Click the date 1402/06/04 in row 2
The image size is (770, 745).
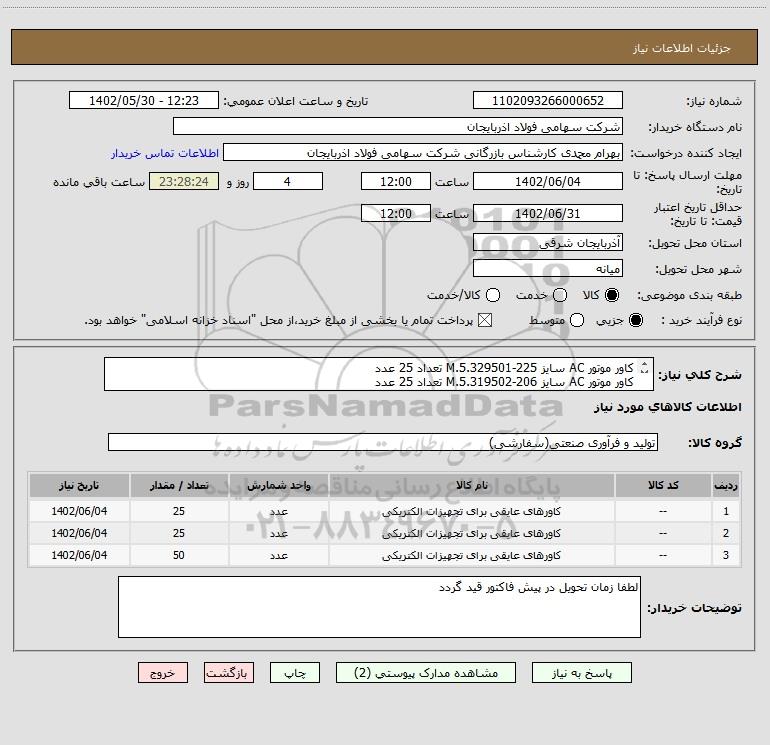coord(79,533)
